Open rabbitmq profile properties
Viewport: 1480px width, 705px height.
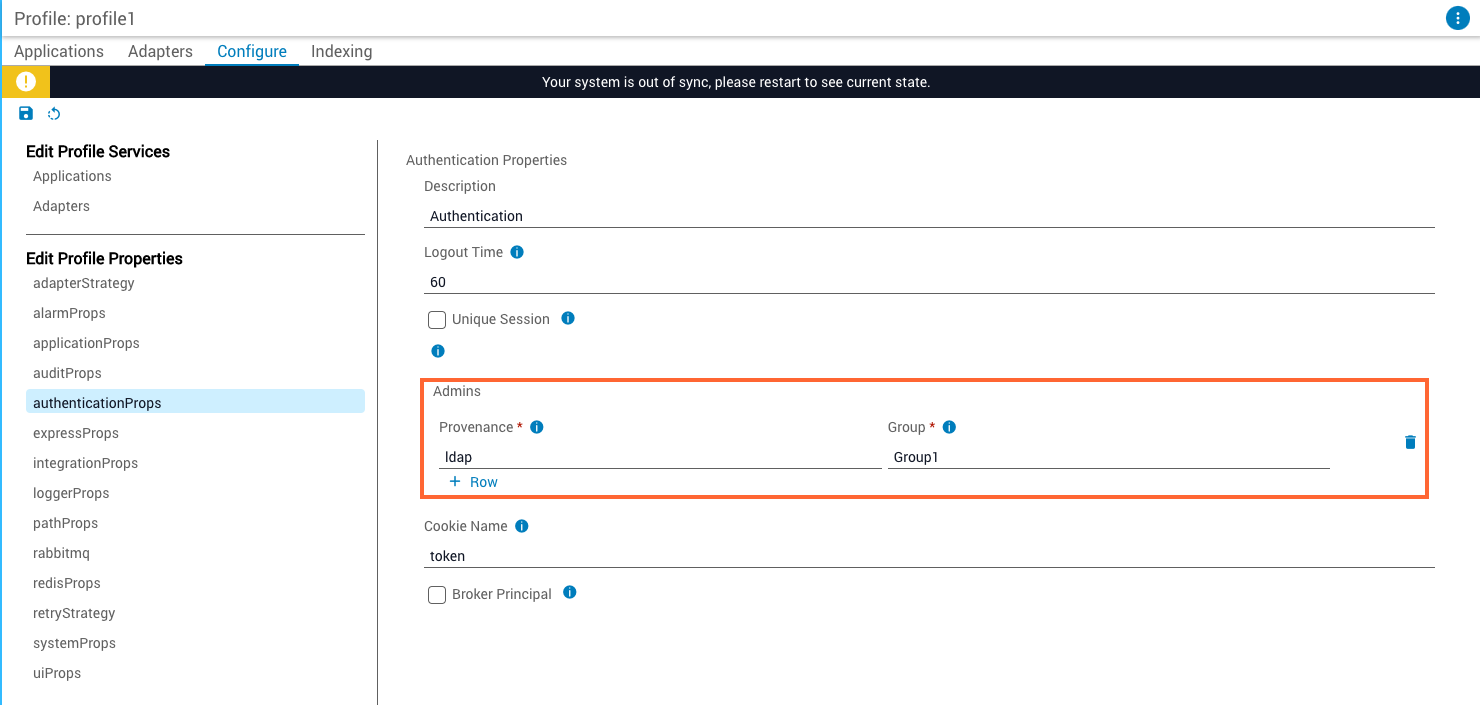point(61,553)
